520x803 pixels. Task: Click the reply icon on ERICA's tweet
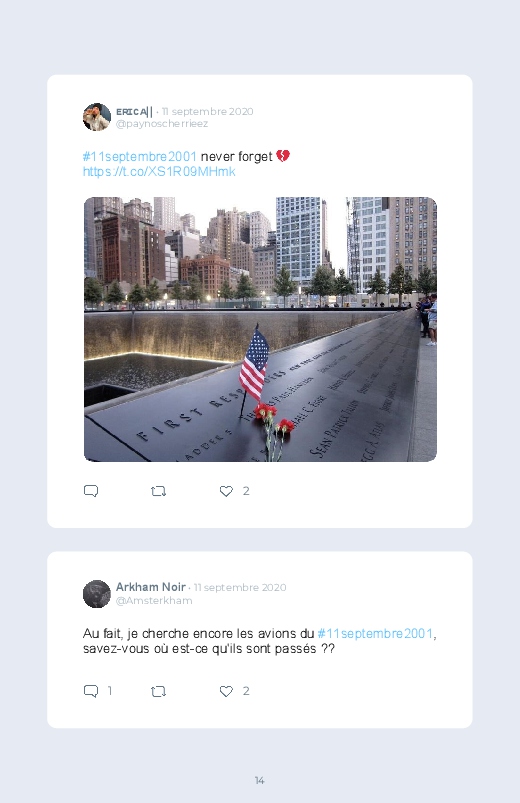coord(91,491)
